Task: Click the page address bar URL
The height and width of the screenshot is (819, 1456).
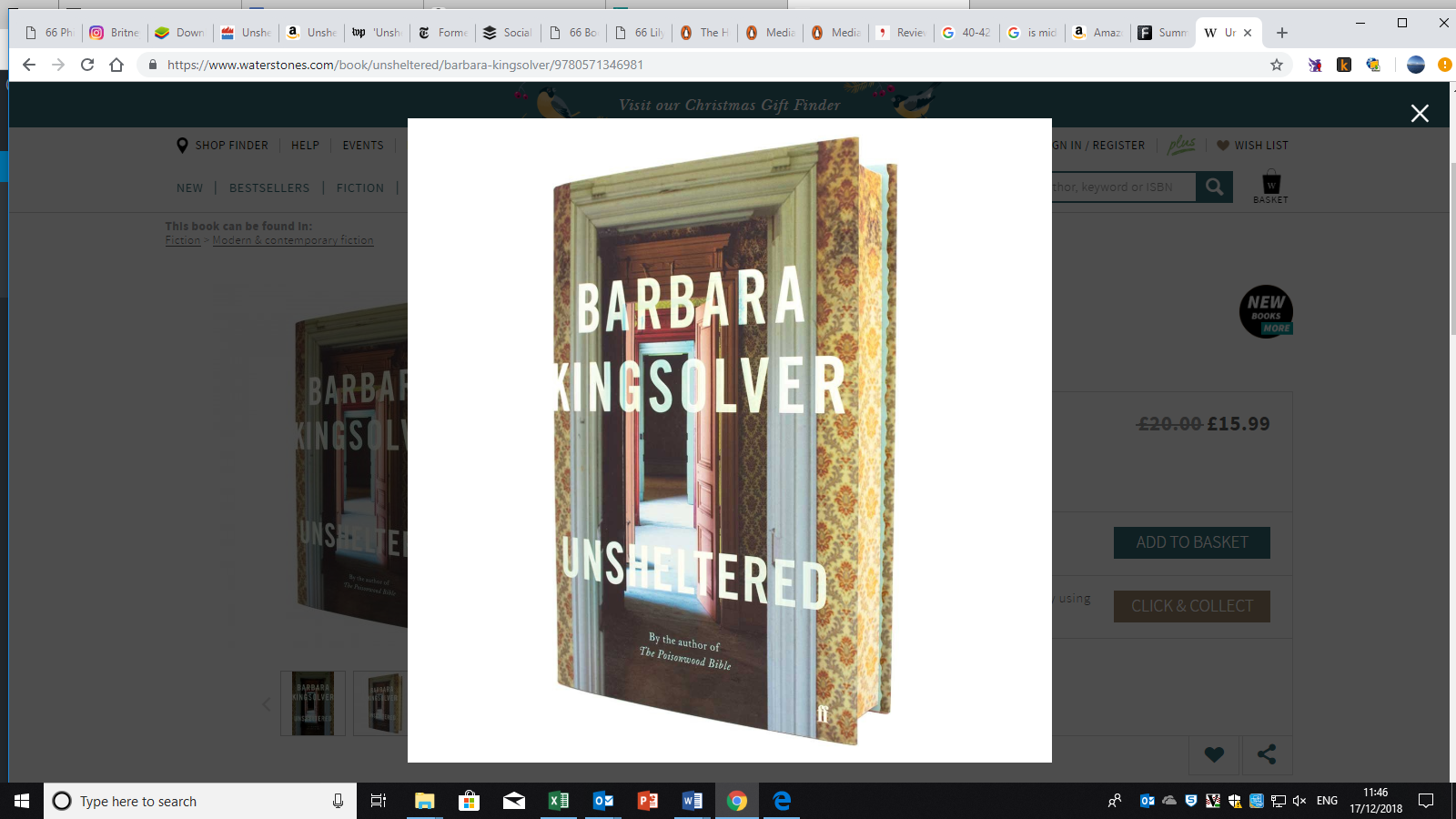Action: (x=405, y=65)
